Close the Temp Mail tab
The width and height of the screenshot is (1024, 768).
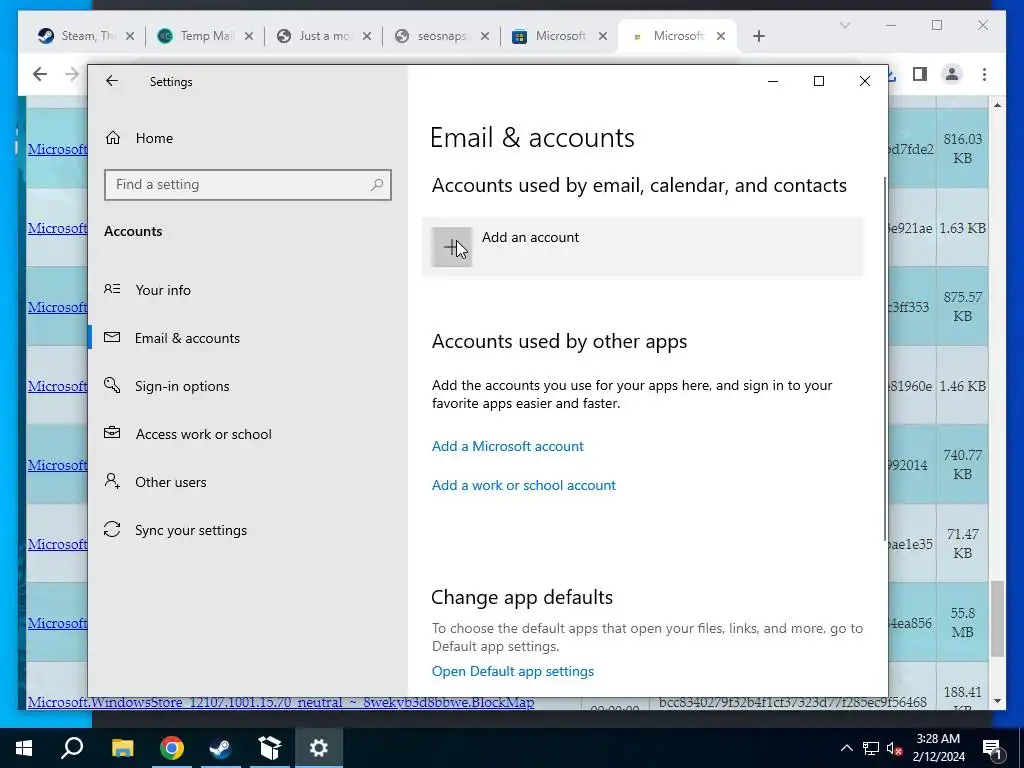click(x=249, y=36)
